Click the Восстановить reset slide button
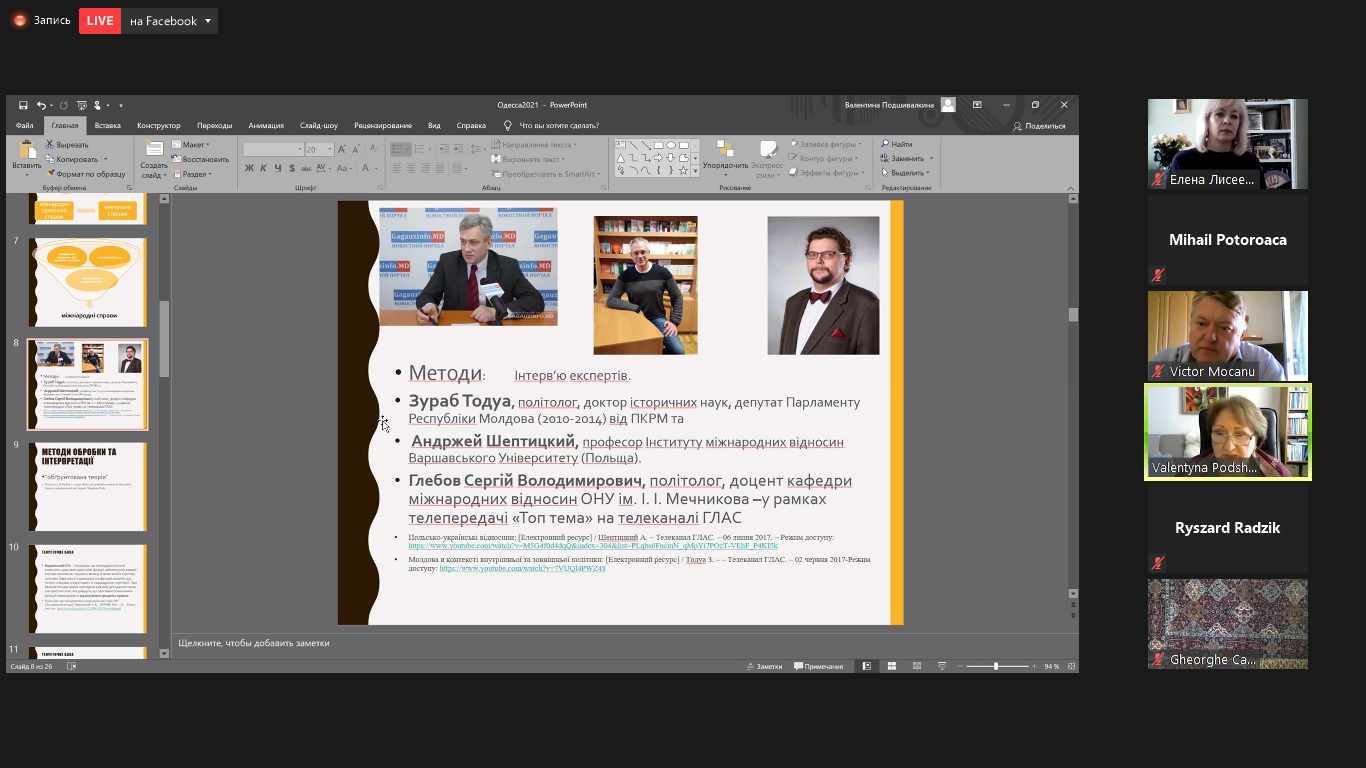The image size is (1366, 768). [200, 159]
